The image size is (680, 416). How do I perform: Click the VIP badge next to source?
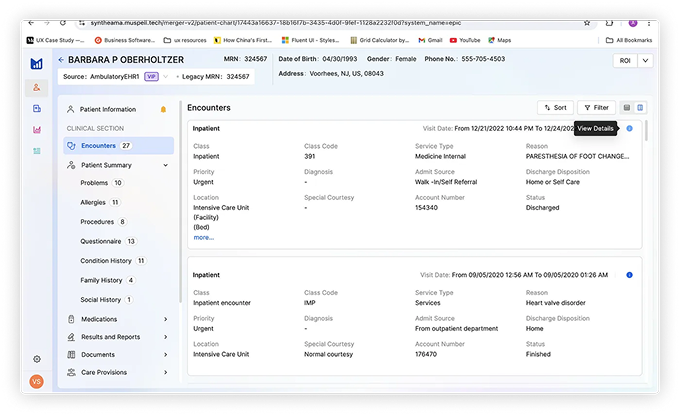(x=151, y=77)
